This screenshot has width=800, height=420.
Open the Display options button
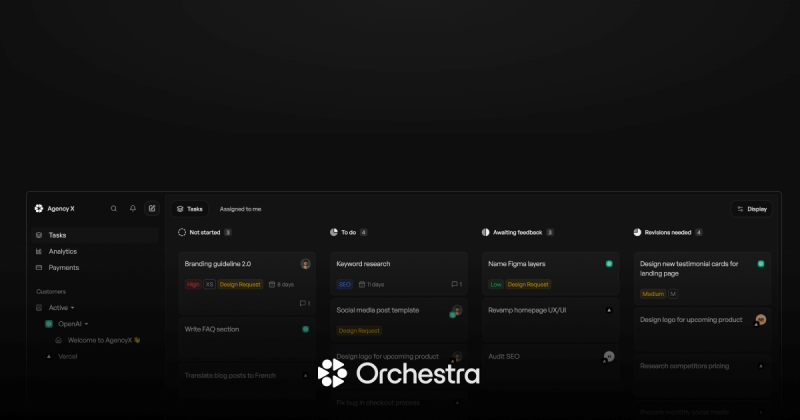[752, 209]
